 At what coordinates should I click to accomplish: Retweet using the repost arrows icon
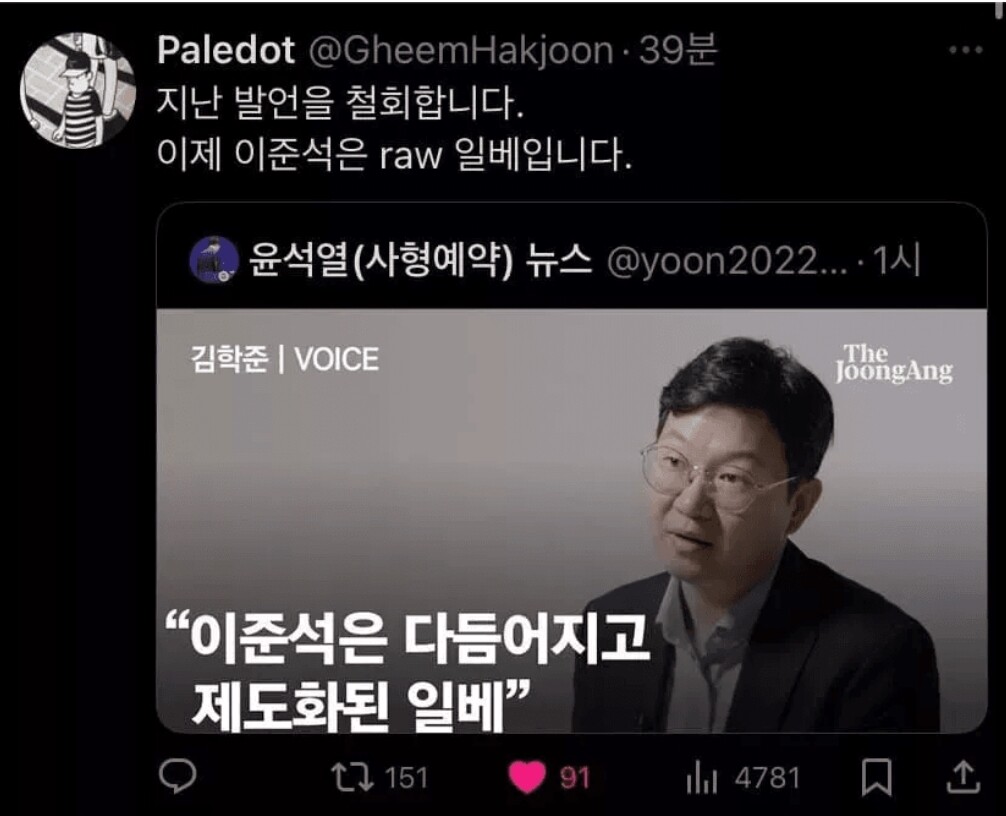352,778
